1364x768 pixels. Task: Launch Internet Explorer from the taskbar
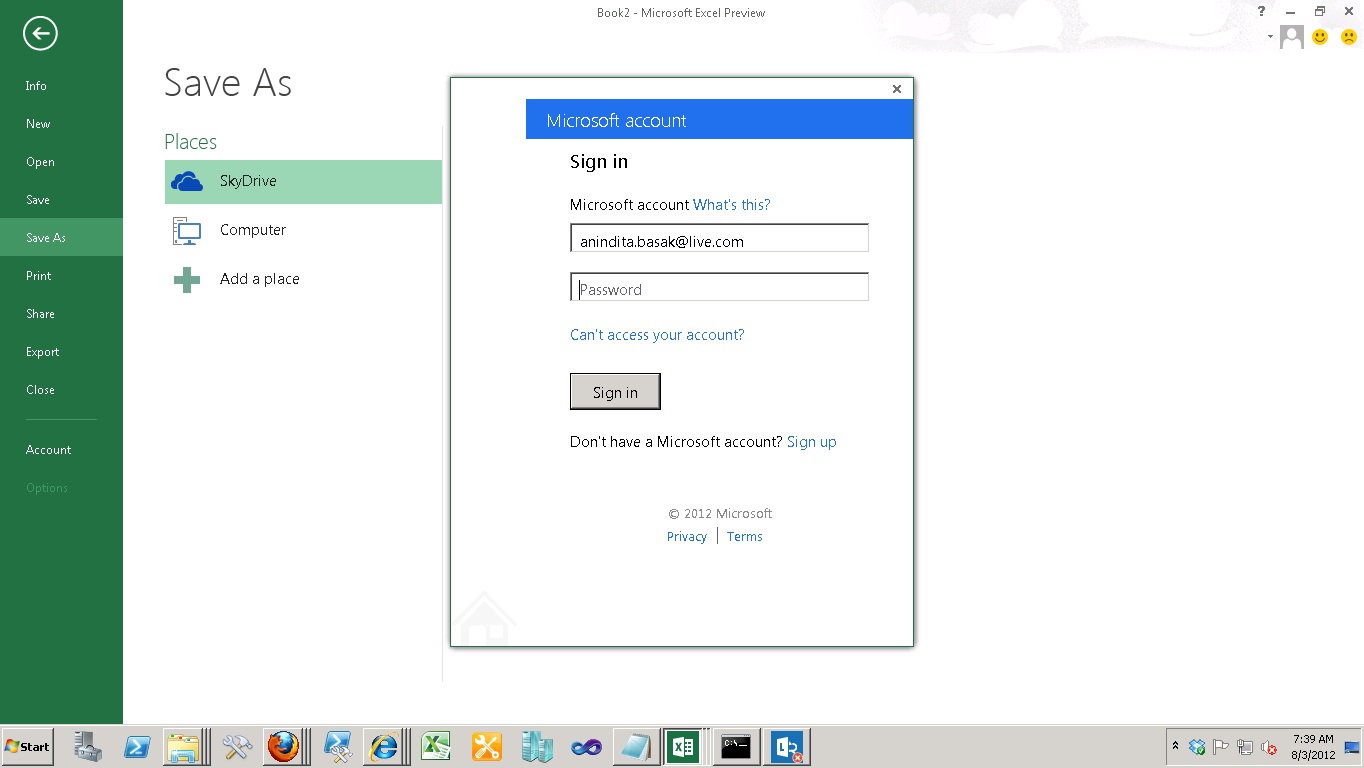[x=384, y=746]
